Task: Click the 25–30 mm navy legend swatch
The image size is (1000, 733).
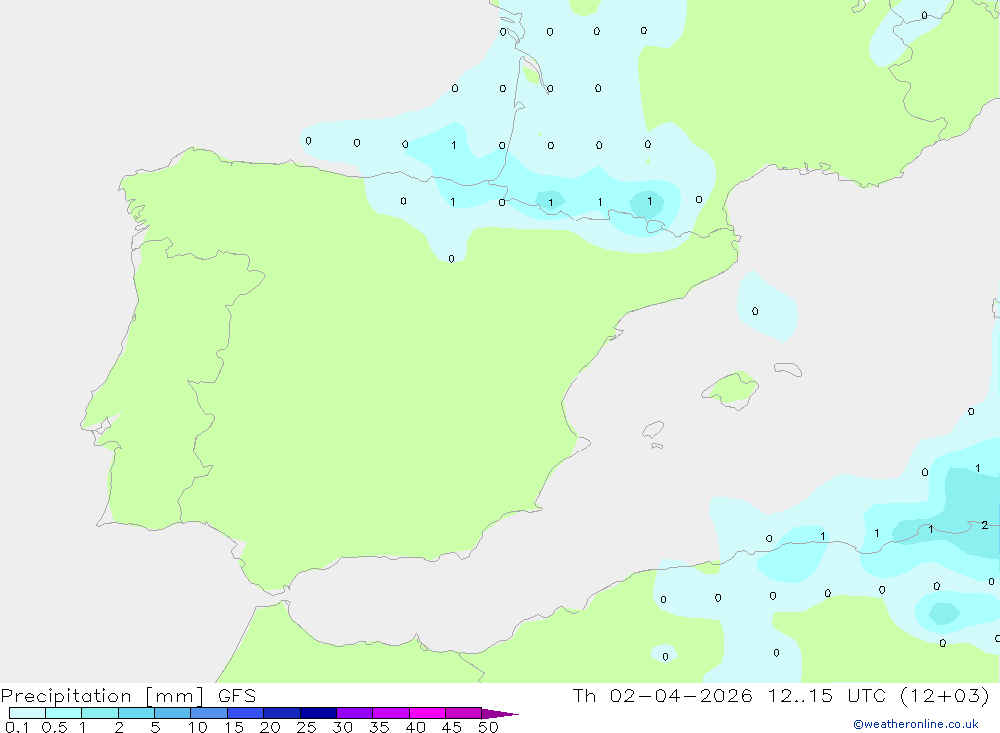Action: coord(318,713)
